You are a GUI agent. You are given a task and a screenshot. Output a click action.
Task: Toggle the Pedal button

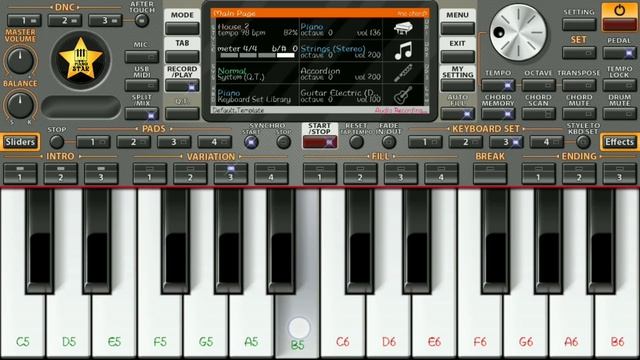point(619,53)
